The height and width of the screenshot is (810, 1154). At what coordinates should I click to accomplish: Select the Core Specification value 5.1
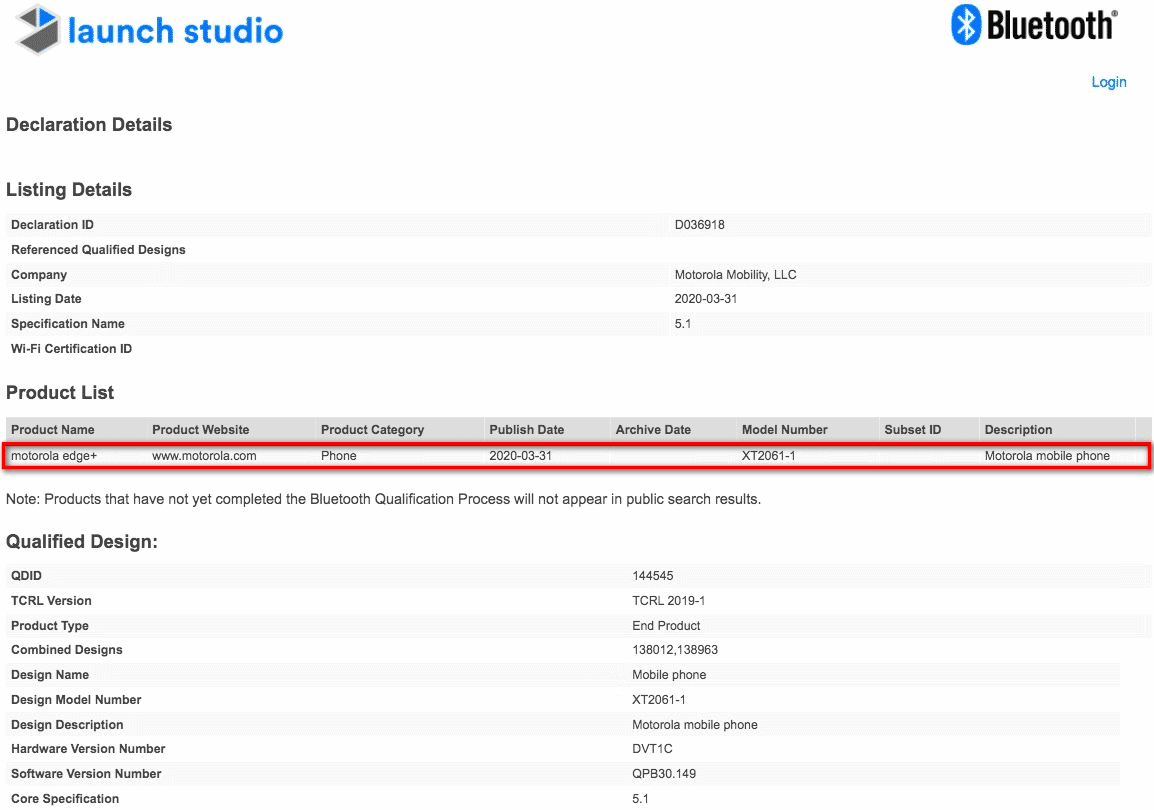[x=640, y=800]
